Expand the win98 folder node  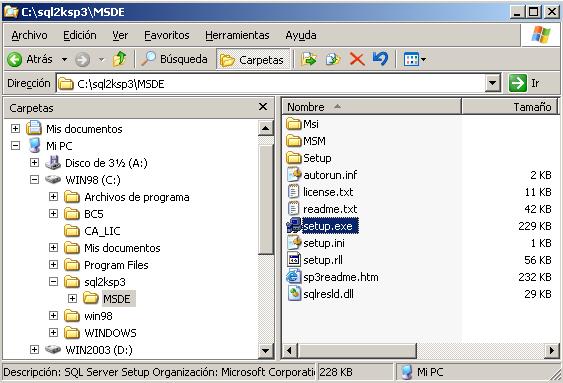[x=53, y=316]
